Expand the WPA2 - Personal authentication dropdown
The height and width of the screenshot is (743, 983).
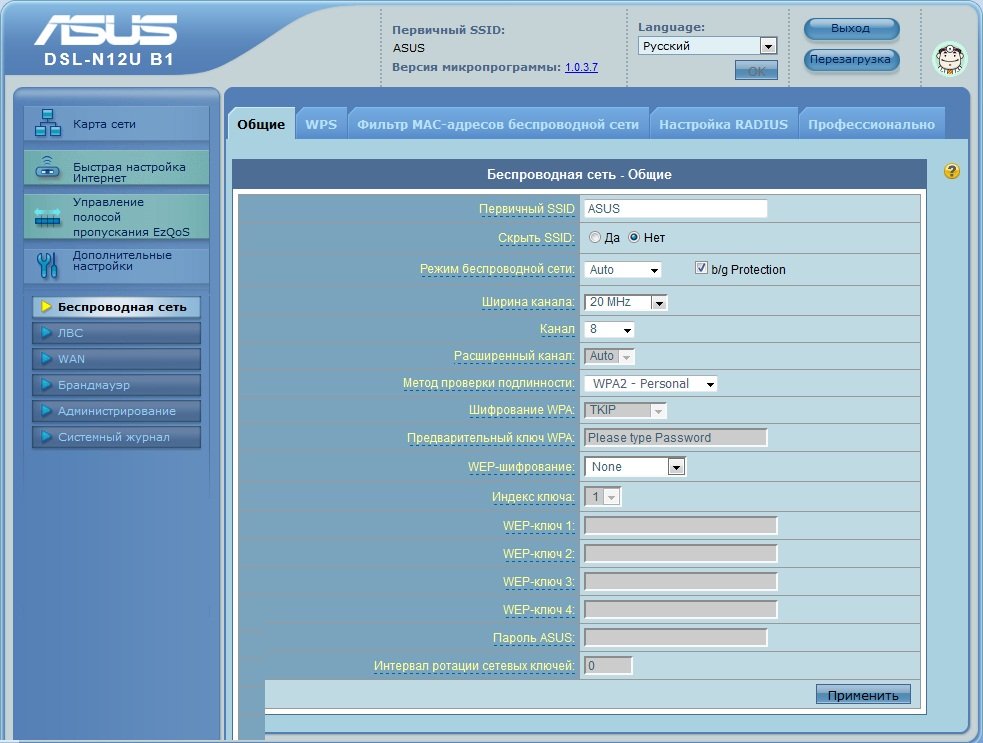coord(649,384)
